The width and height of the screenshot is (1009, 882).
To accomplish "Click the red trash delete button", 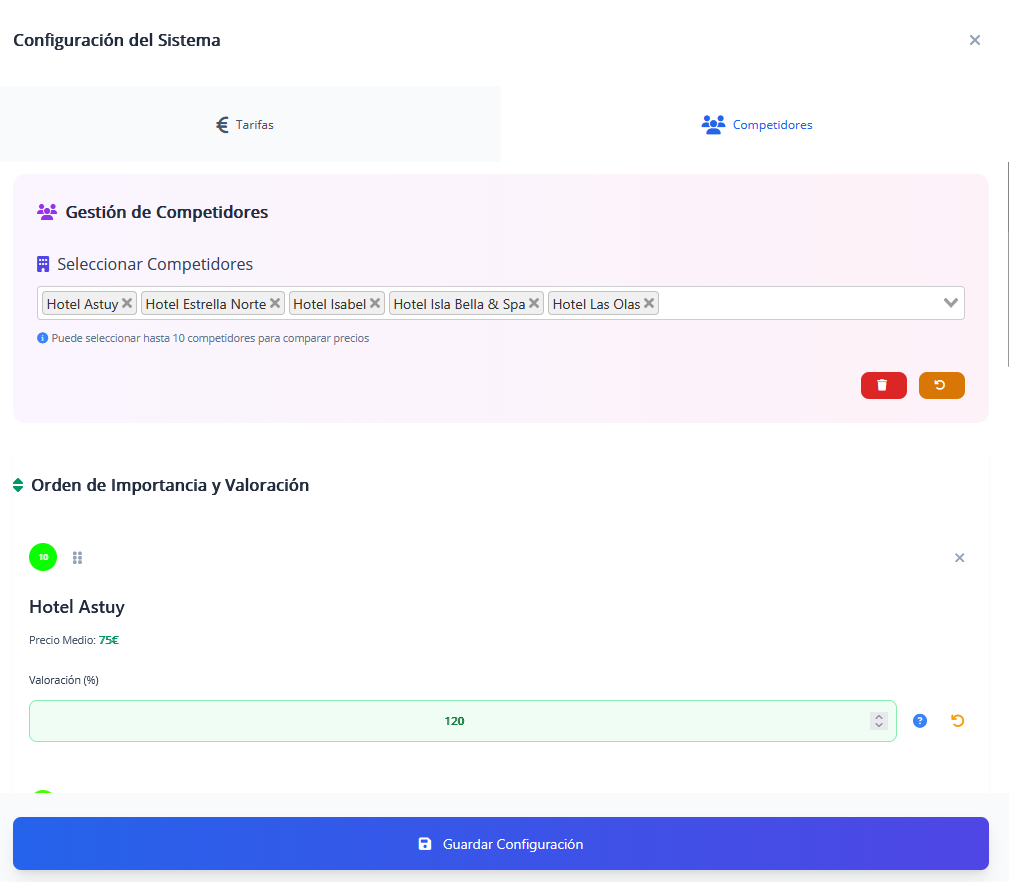I will tap(883, 385).
